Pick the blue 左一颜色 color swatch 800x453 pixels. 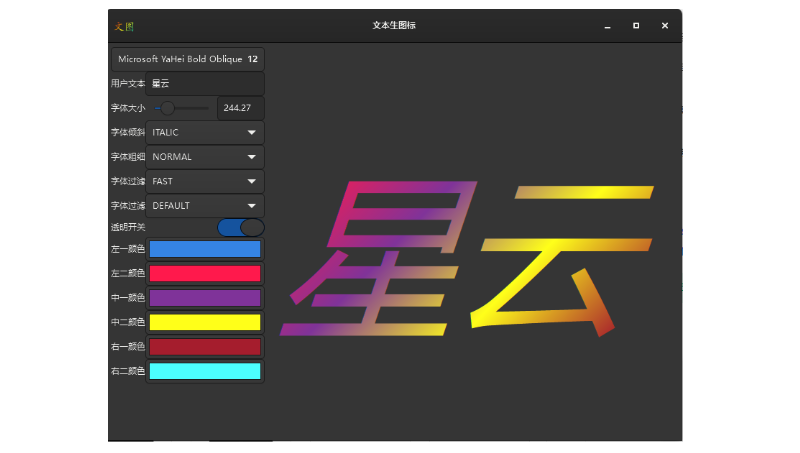tap(205, 249)
